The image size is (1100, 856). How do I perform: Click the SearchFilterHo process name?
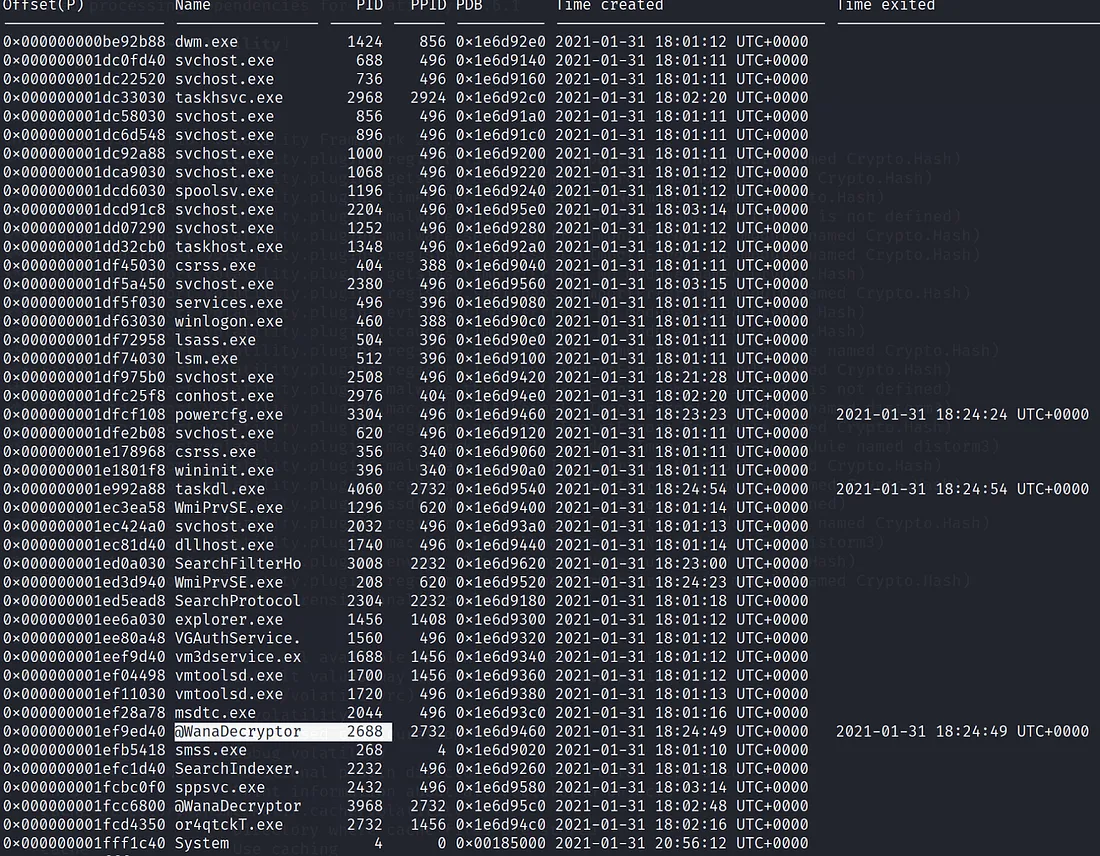(x=238, y=563)
